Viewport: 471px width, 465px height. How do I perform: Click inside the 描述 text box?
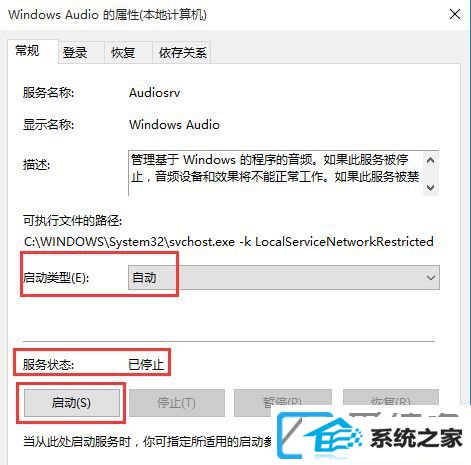pyautogui.click(x=276, y=173)
